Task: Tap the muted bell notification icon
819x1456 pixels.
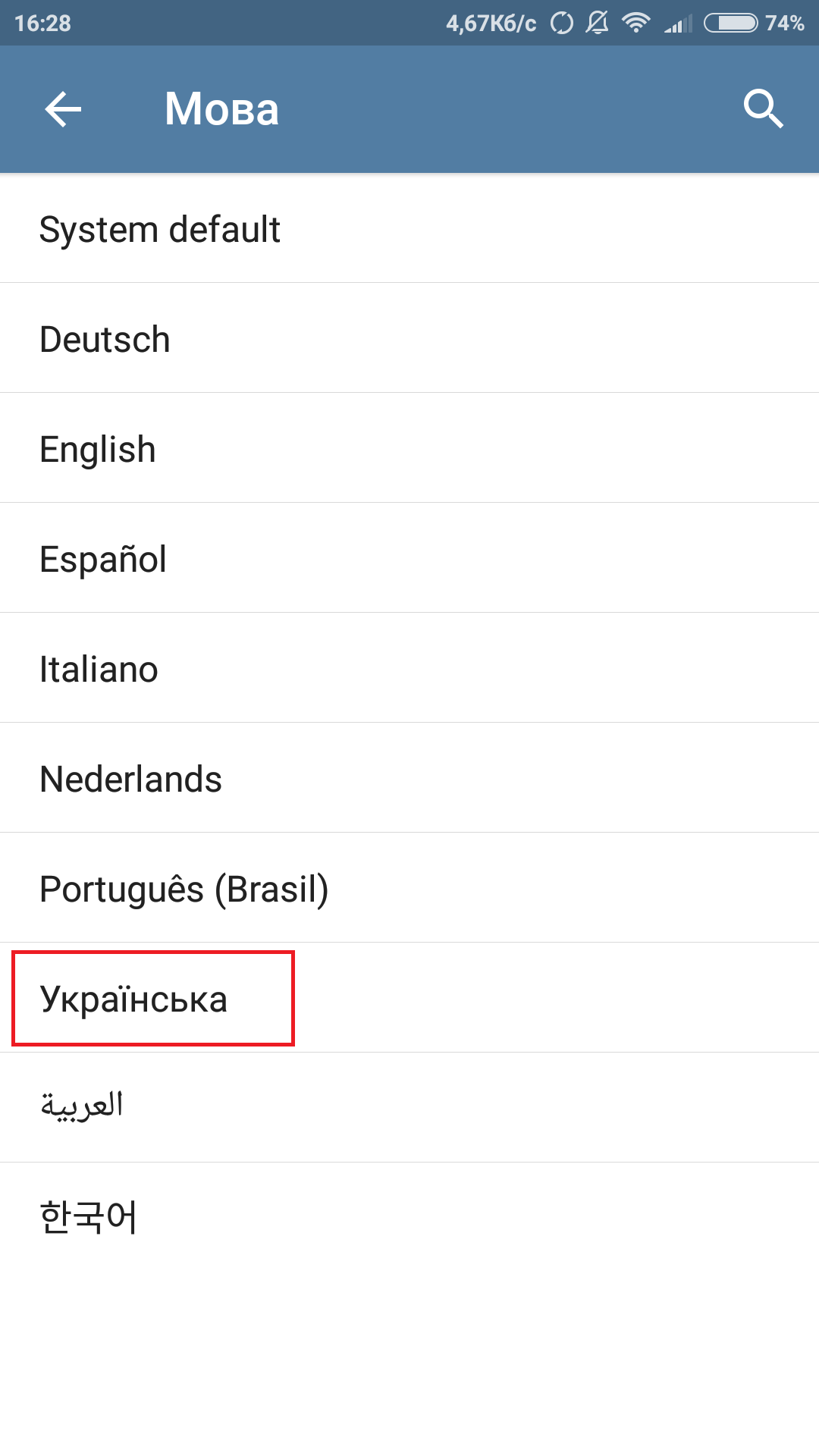Action: (x=598, y=23)
